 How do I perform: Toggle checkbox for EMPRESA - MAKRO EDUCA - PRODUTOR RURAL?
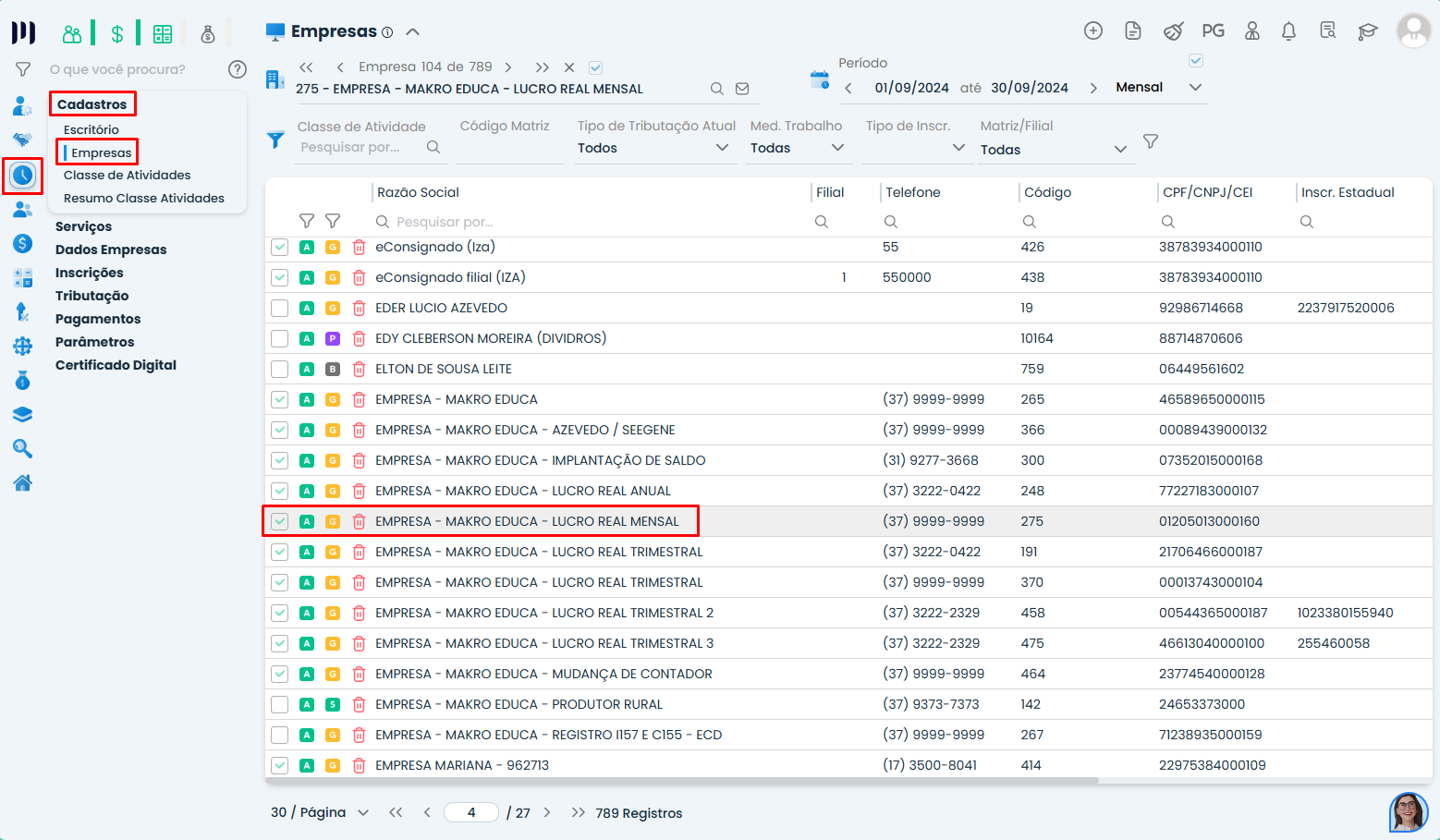click(279, 704)
